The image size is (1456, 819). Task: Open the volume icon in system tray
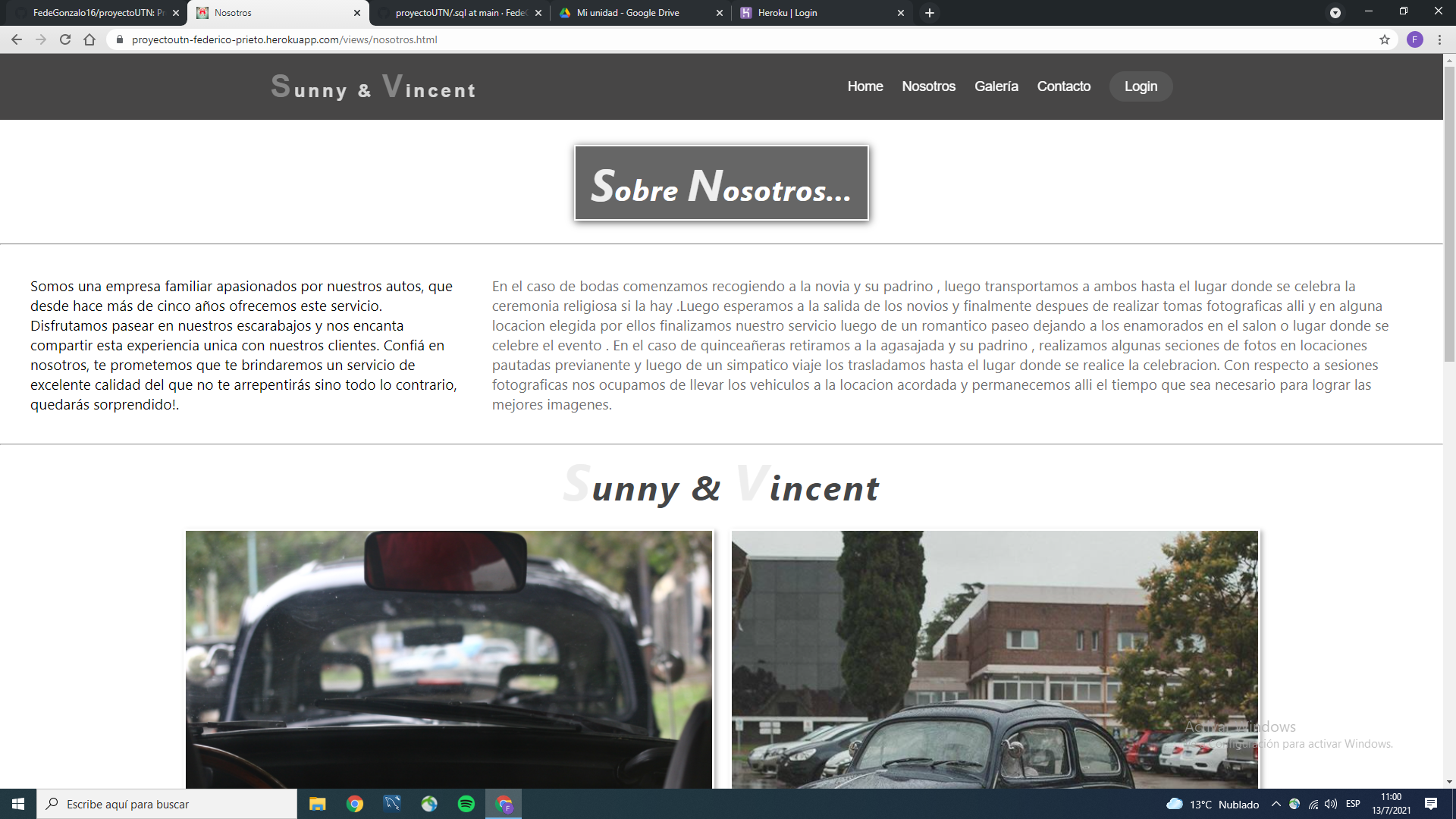coord(1331,805)
